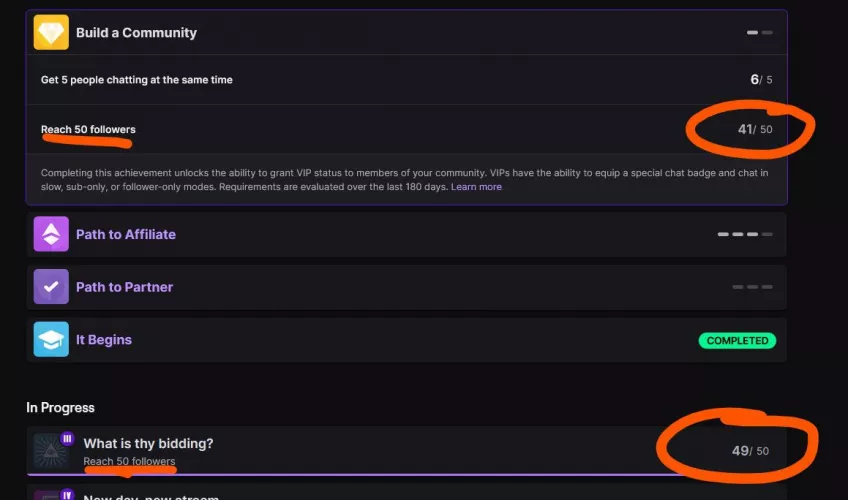Click the COMPLETED badge on It Begins
The height and width of the screenshot is (500, 848).
coord(737,341)
